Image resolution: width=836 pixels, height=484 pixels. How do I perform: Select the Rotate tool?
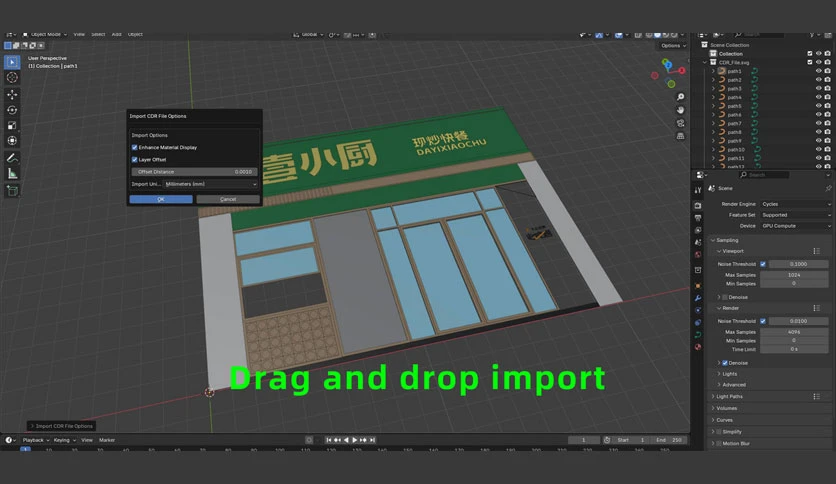12,110
